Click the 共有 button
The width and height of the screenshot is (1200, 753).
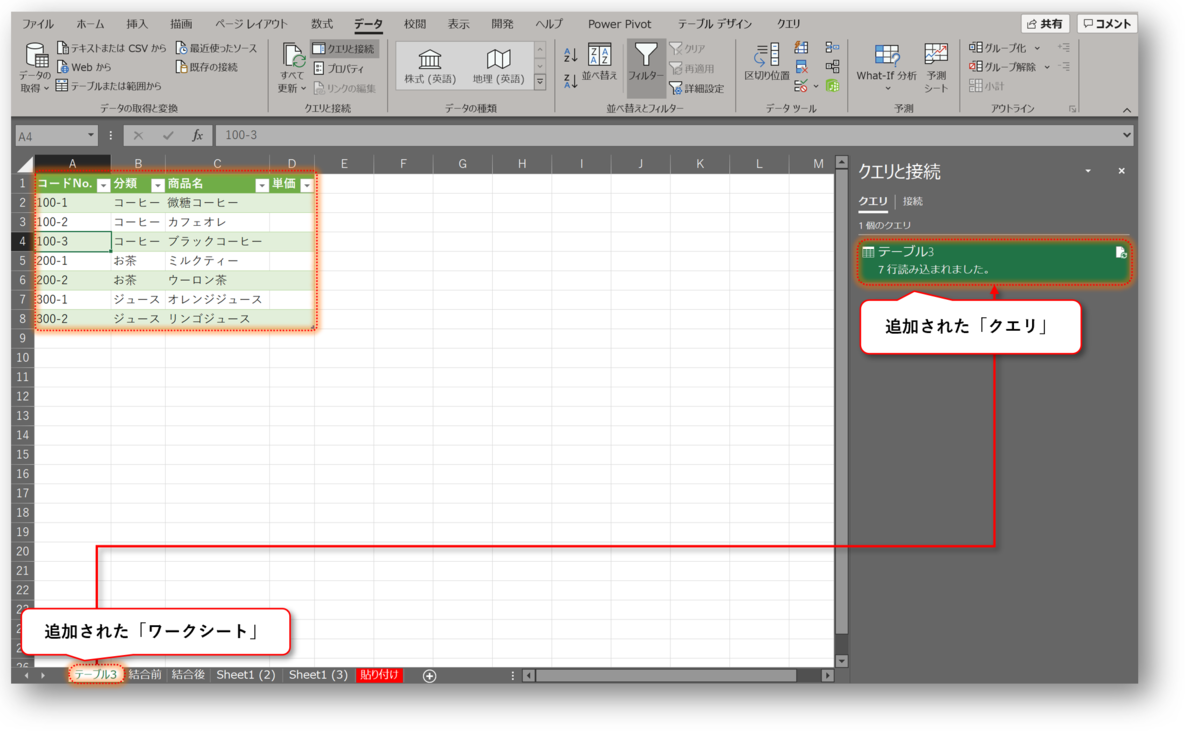[x=1044, y=23]
